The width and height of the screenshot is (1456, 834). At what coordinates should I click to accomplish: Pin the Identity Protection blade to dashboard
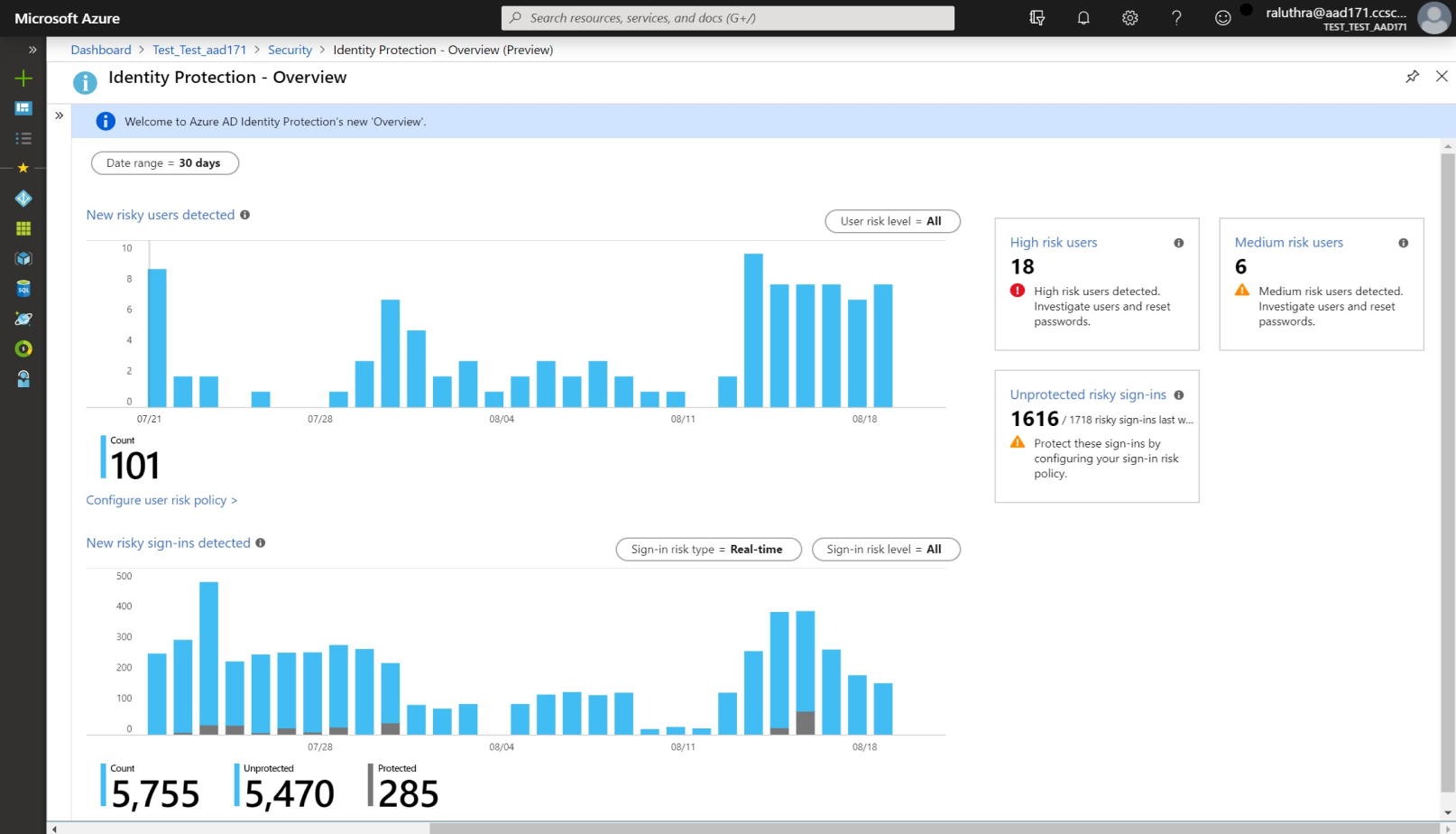pos(1412,77)
